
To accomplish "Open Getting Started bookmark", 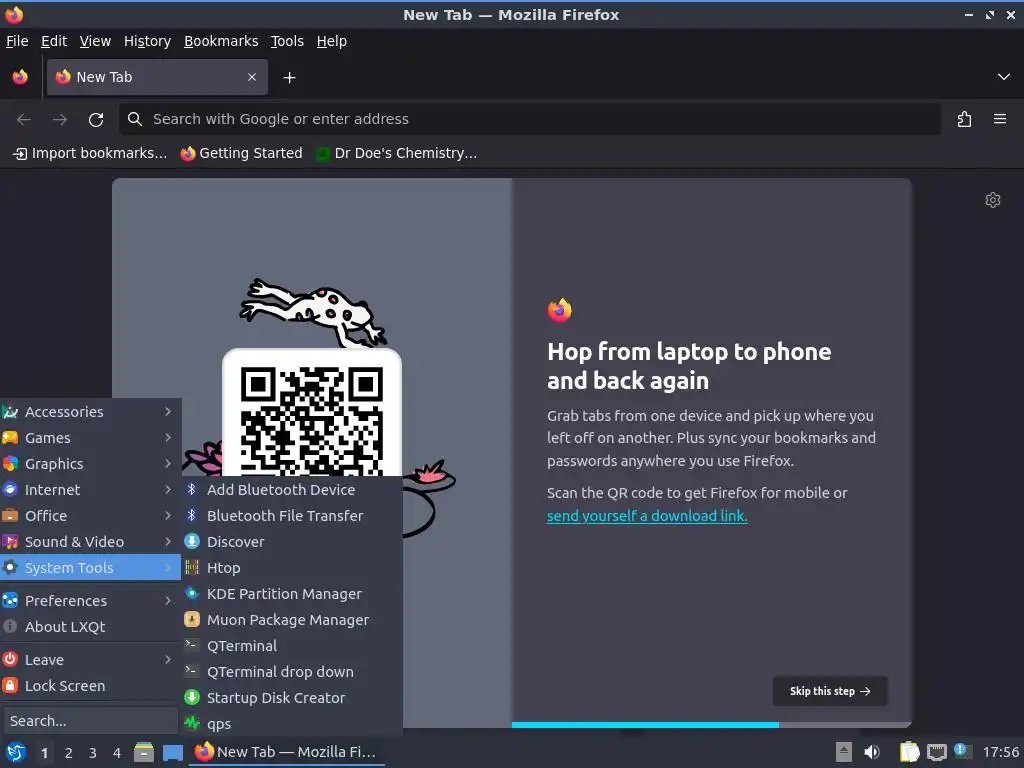I will [x=242, y=153].
